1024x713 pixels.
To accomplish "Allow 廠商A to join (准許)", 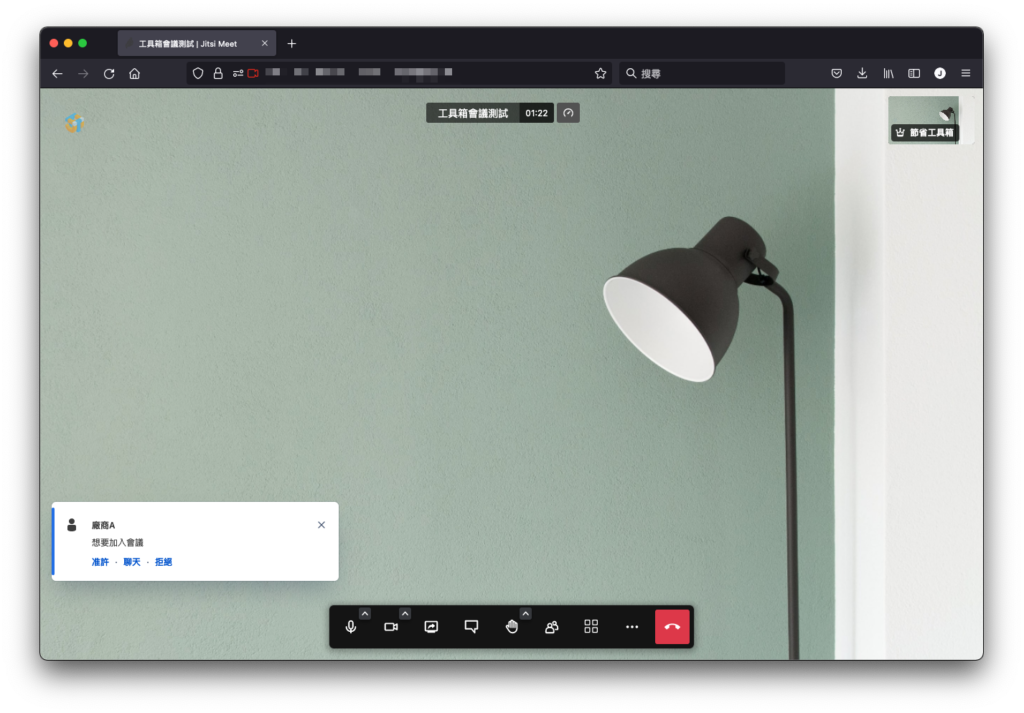I will (x=100, y=562).
